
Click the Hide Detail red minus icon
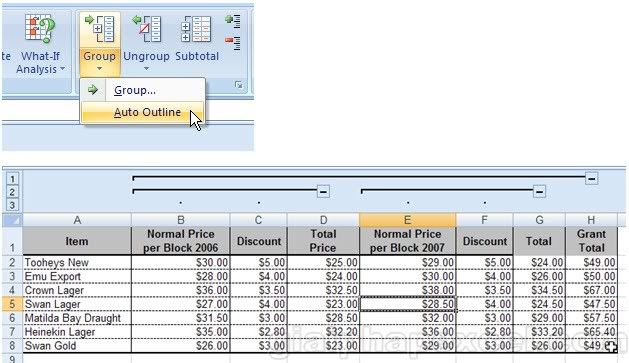coord(233,43)
